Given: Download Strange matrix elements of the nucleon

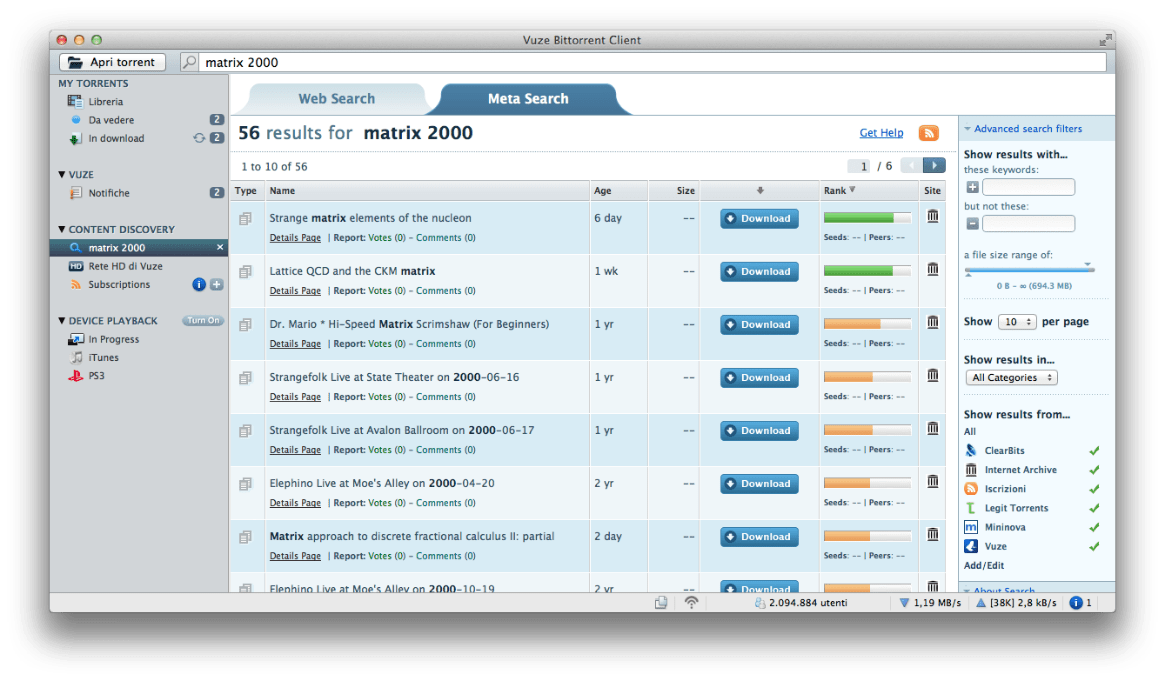Looking at the screenshot, I should click(x=759, y=218).
